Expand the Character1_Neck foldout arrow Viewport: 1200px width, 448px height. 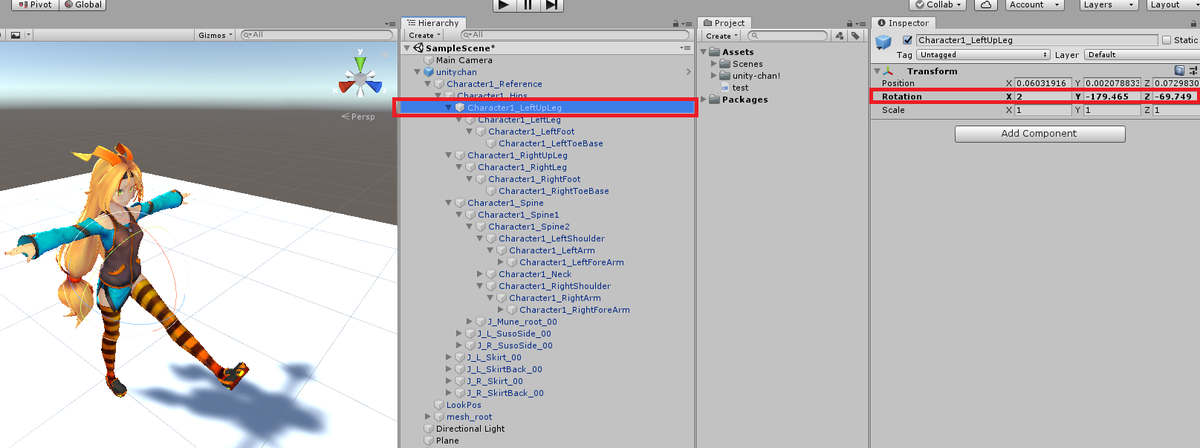[x=481, y=274]
